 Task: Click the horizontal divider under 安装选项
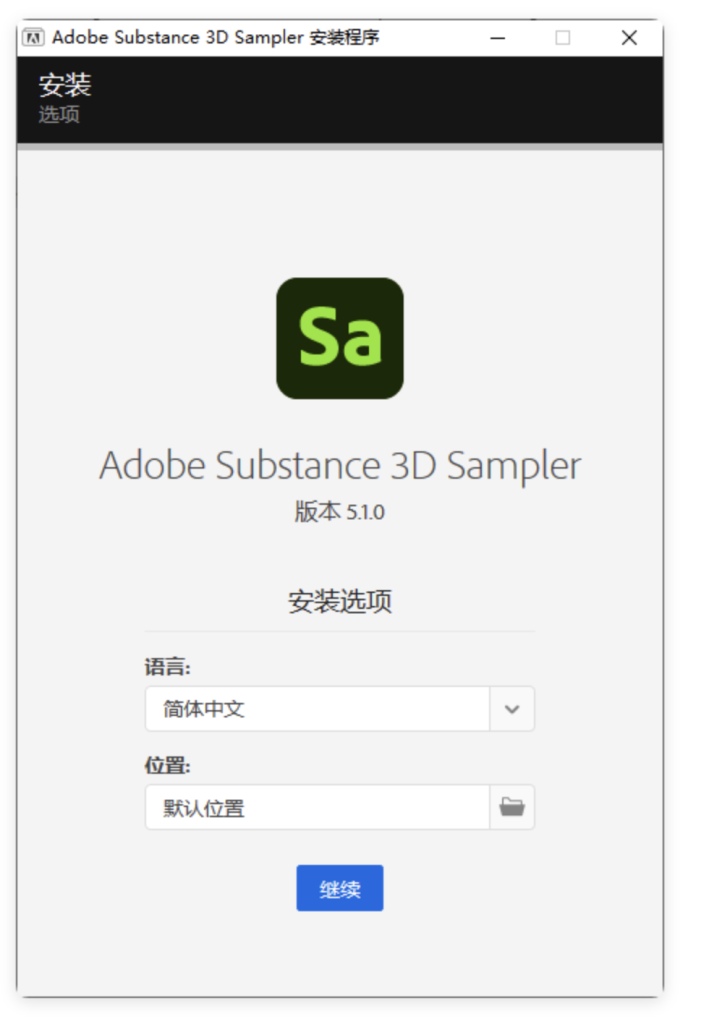[x=340, y=631]
